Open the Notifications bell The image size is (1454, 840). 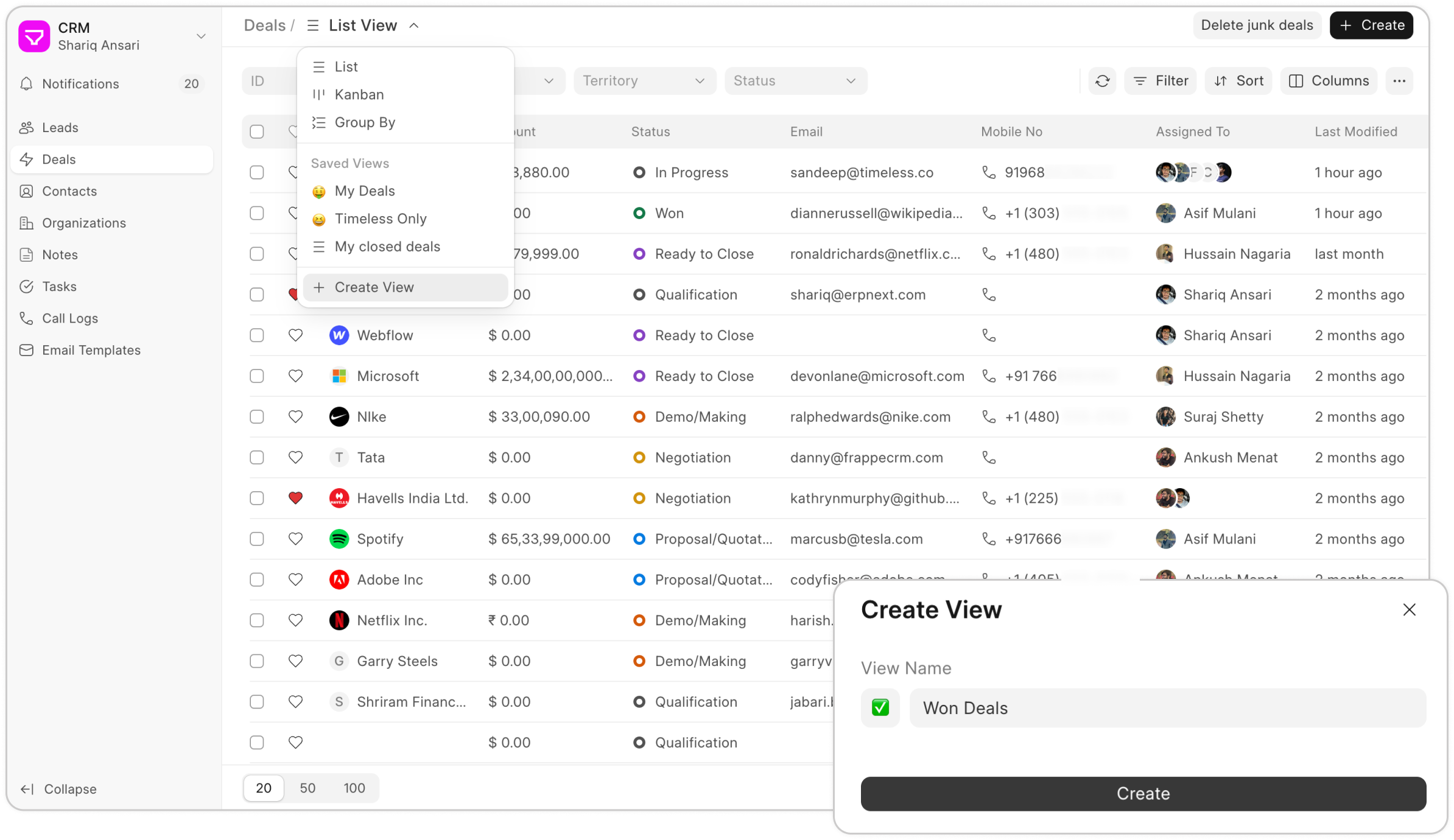80,83
